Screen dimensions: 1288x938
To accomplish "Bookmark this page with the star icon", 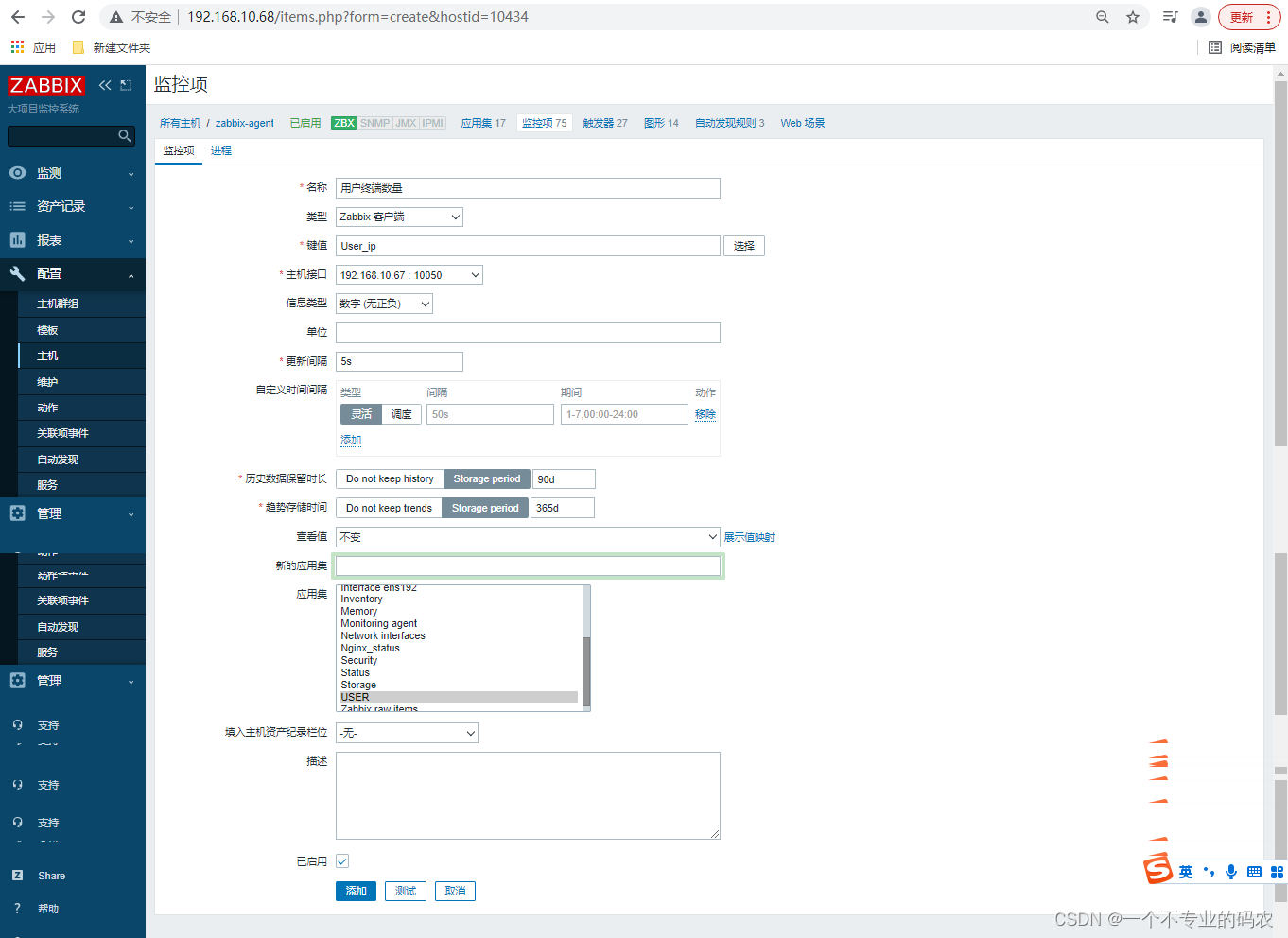I will (x=1133, y=17).
